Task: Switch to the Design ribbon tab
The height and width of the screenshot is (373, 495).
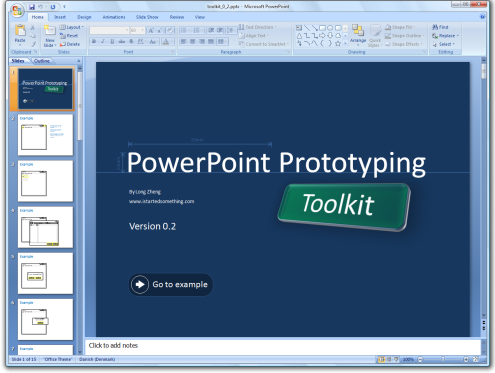Action: 84,17
